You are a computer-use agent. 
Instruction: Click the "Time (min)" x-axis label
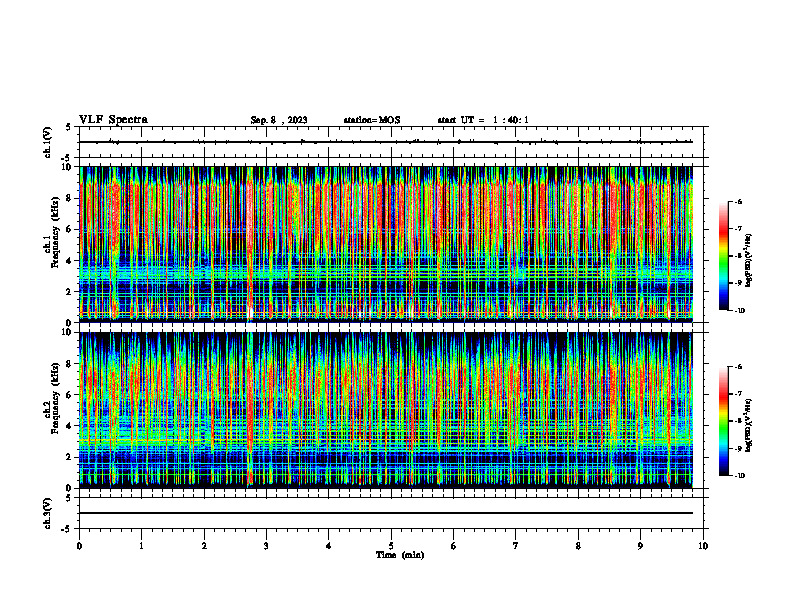[400, 555]
